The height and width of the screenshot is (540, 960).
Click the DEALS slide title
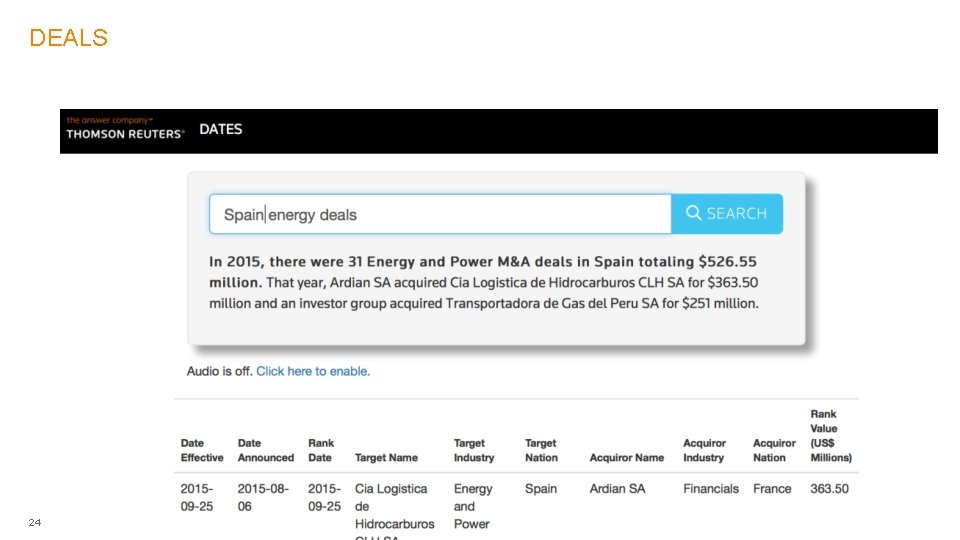[x=68, y=38]
